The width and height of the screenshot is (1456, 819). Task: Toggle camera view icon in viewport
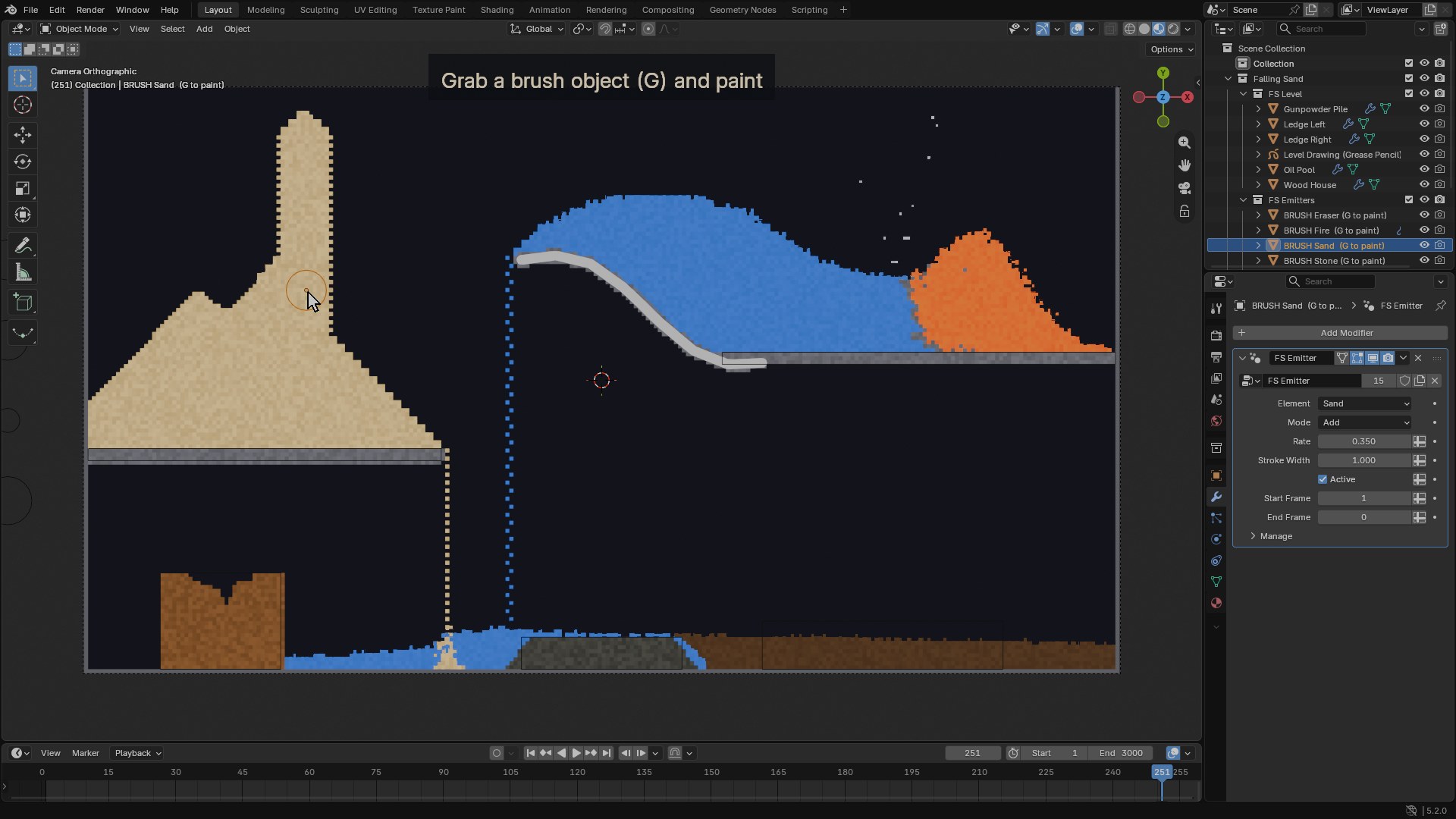(1185, 188)
